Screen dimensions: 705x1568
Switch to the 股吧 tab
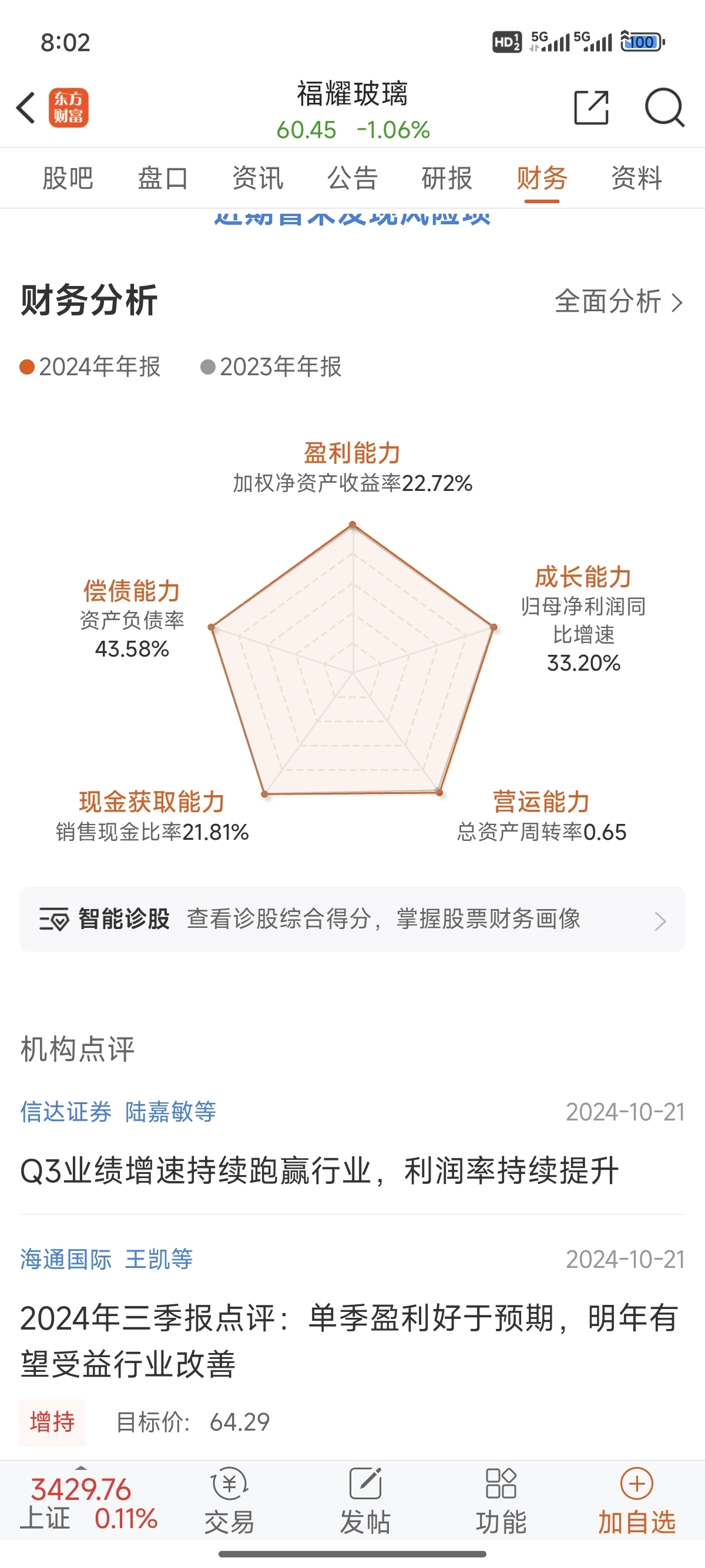(68, 179)
